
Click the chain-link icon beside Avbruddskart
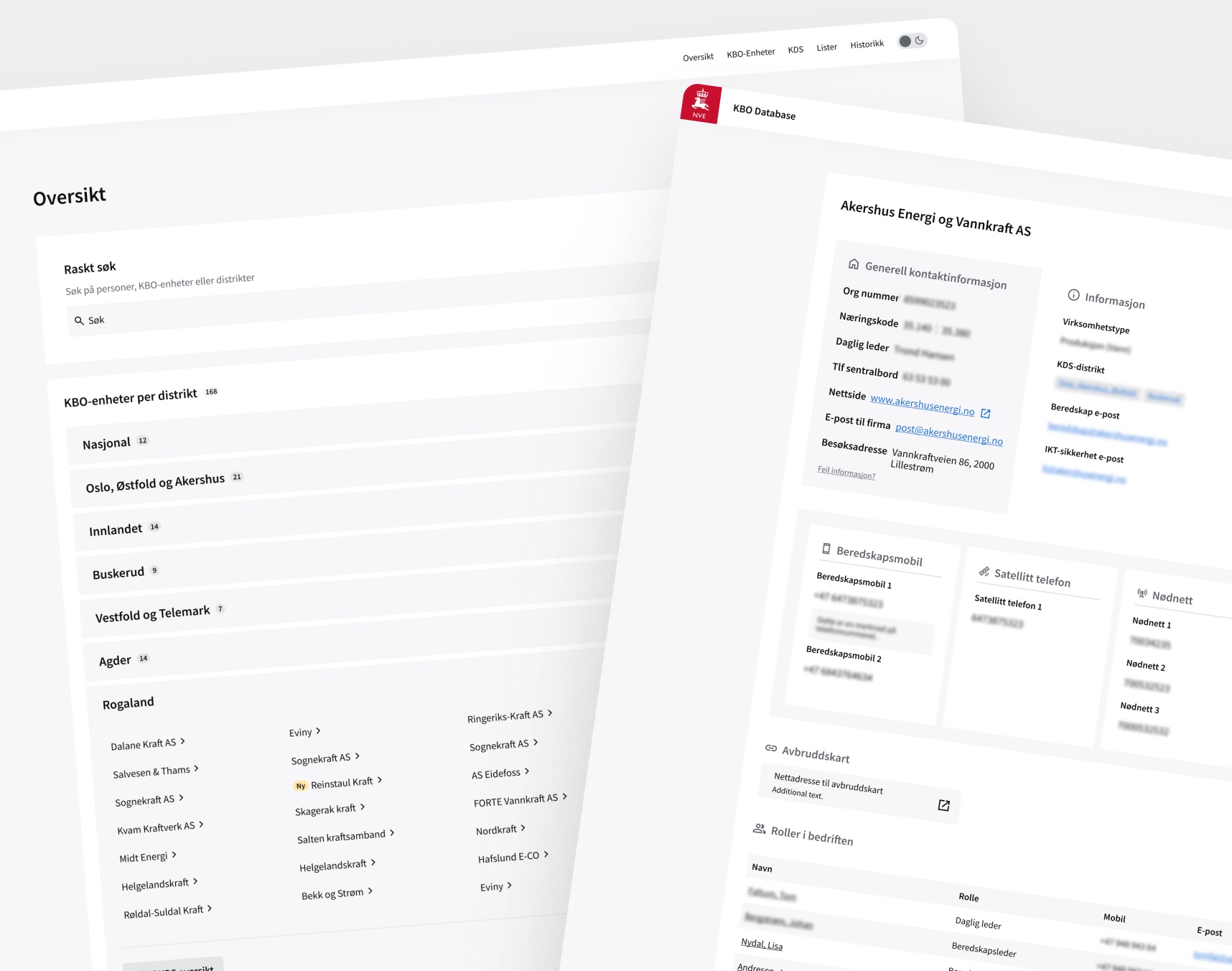[x=771, y=748]
